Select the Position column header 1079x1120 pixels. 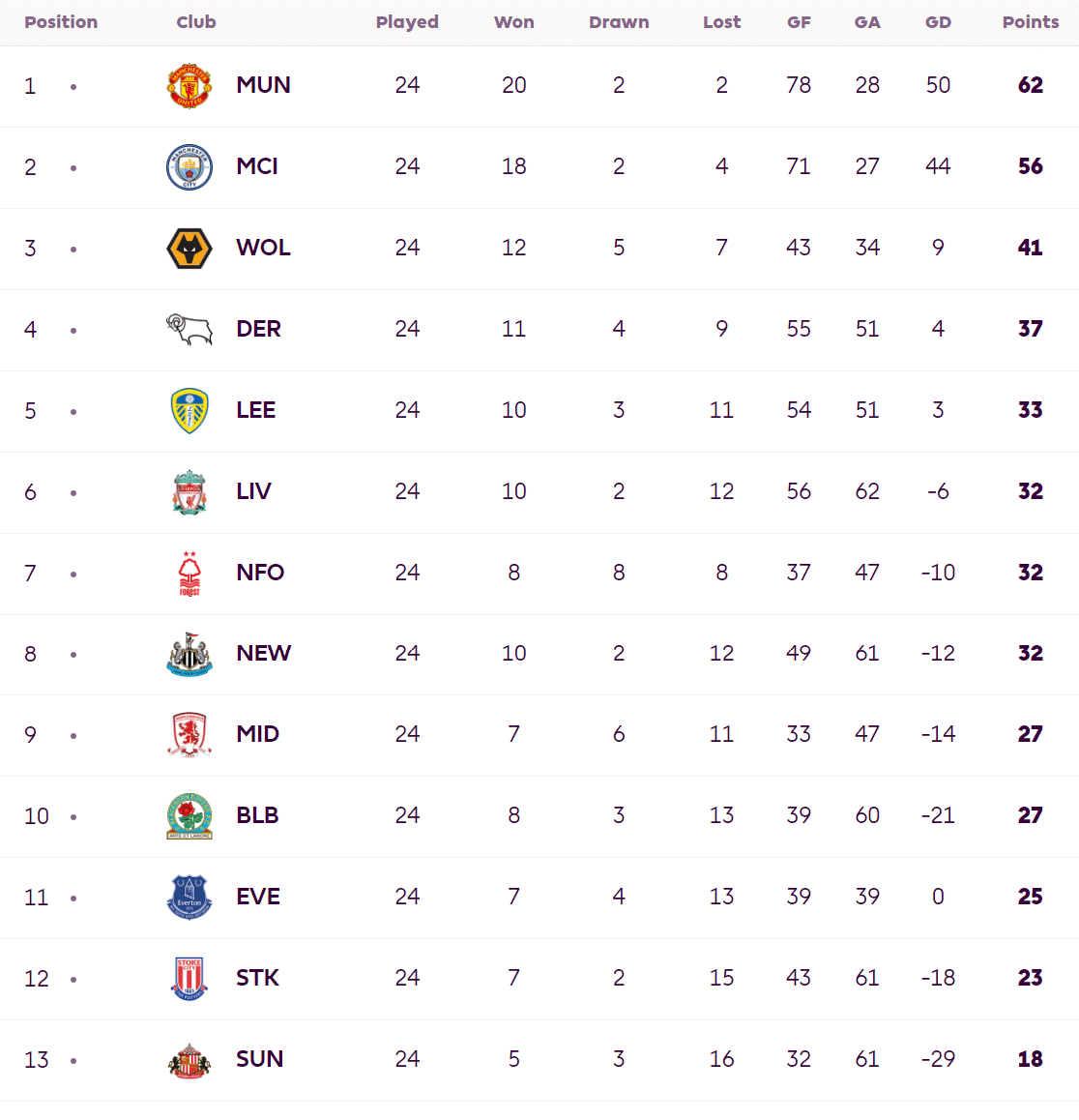[x=61, y=22]
